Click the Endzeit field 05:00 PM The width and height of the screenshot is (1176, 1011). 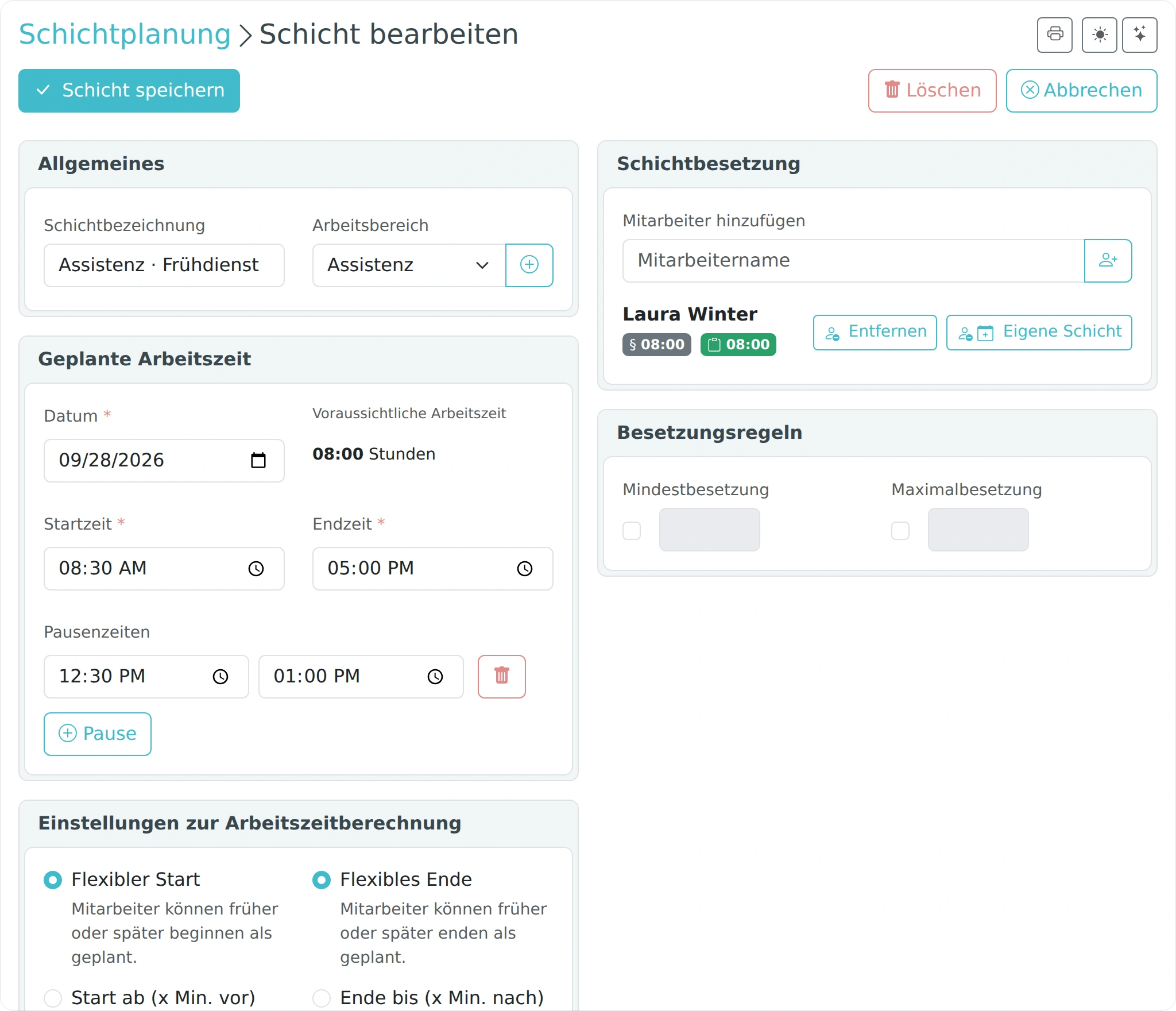[x=433, y=569]
